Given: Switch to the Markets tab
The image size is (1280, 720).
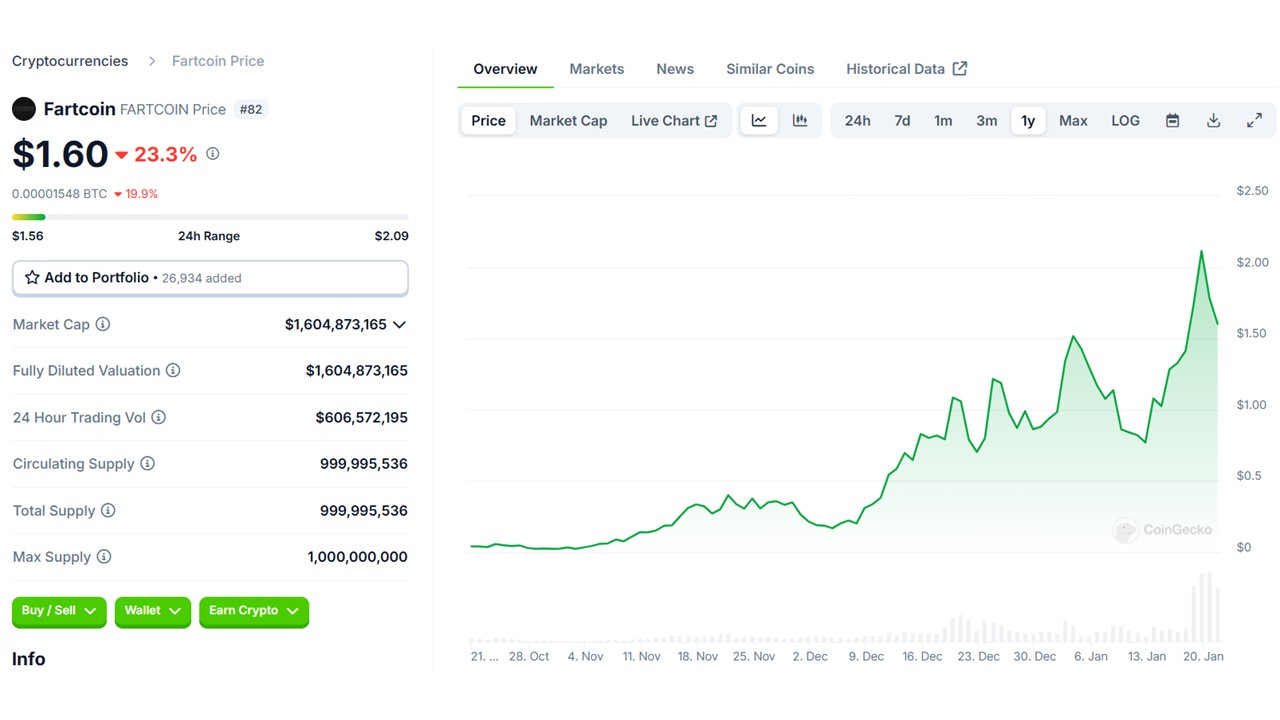Looking at the screenshot, I should [597, 69].
